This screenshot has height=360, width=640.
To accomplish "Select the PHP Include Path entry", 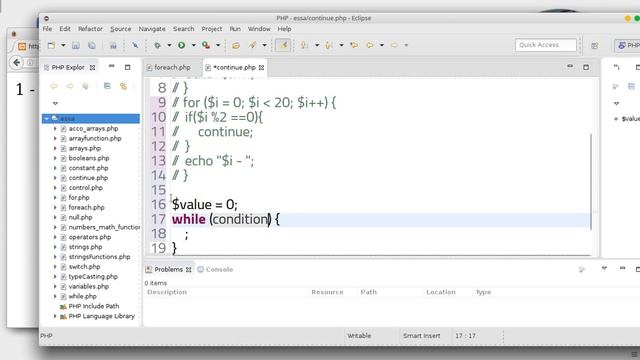I will point(93,306).
